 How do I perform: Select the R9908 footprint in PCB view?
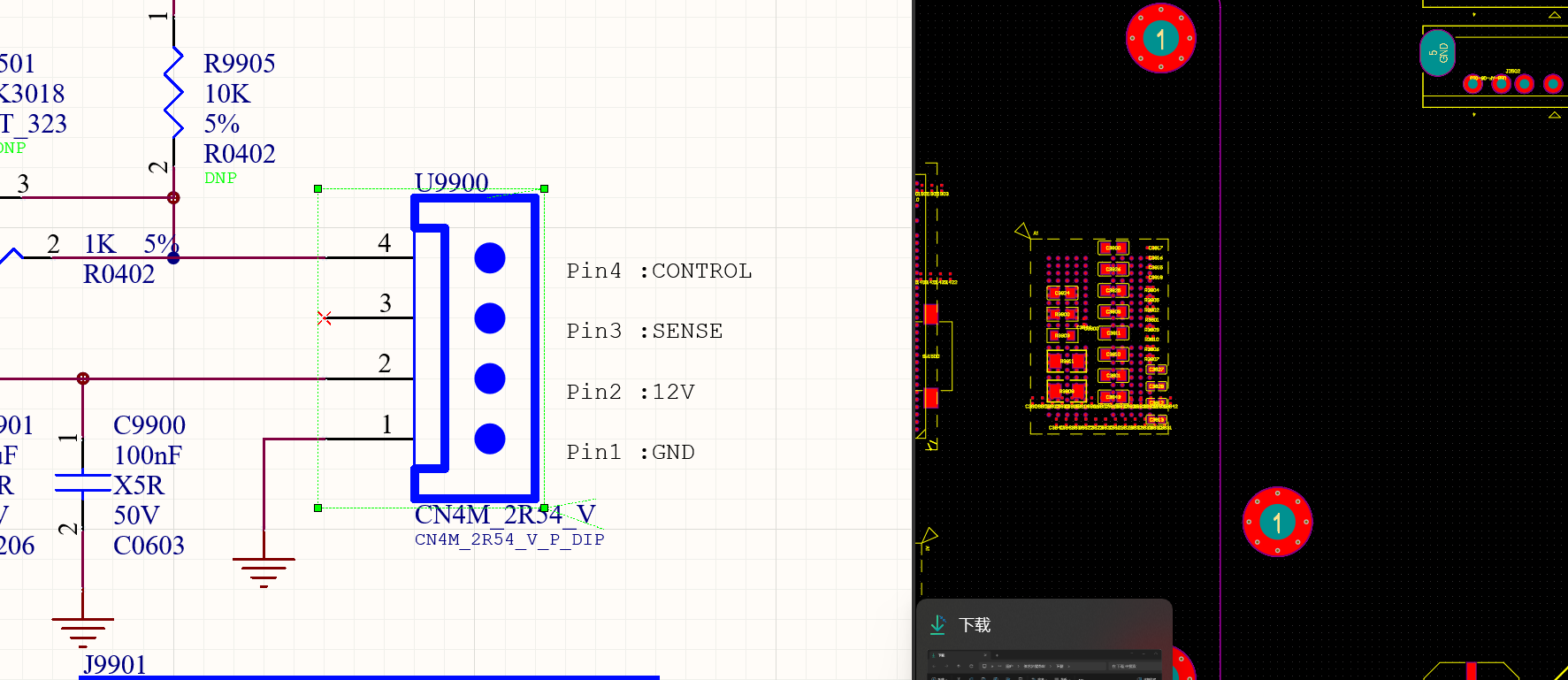[x=1067, y=391]
